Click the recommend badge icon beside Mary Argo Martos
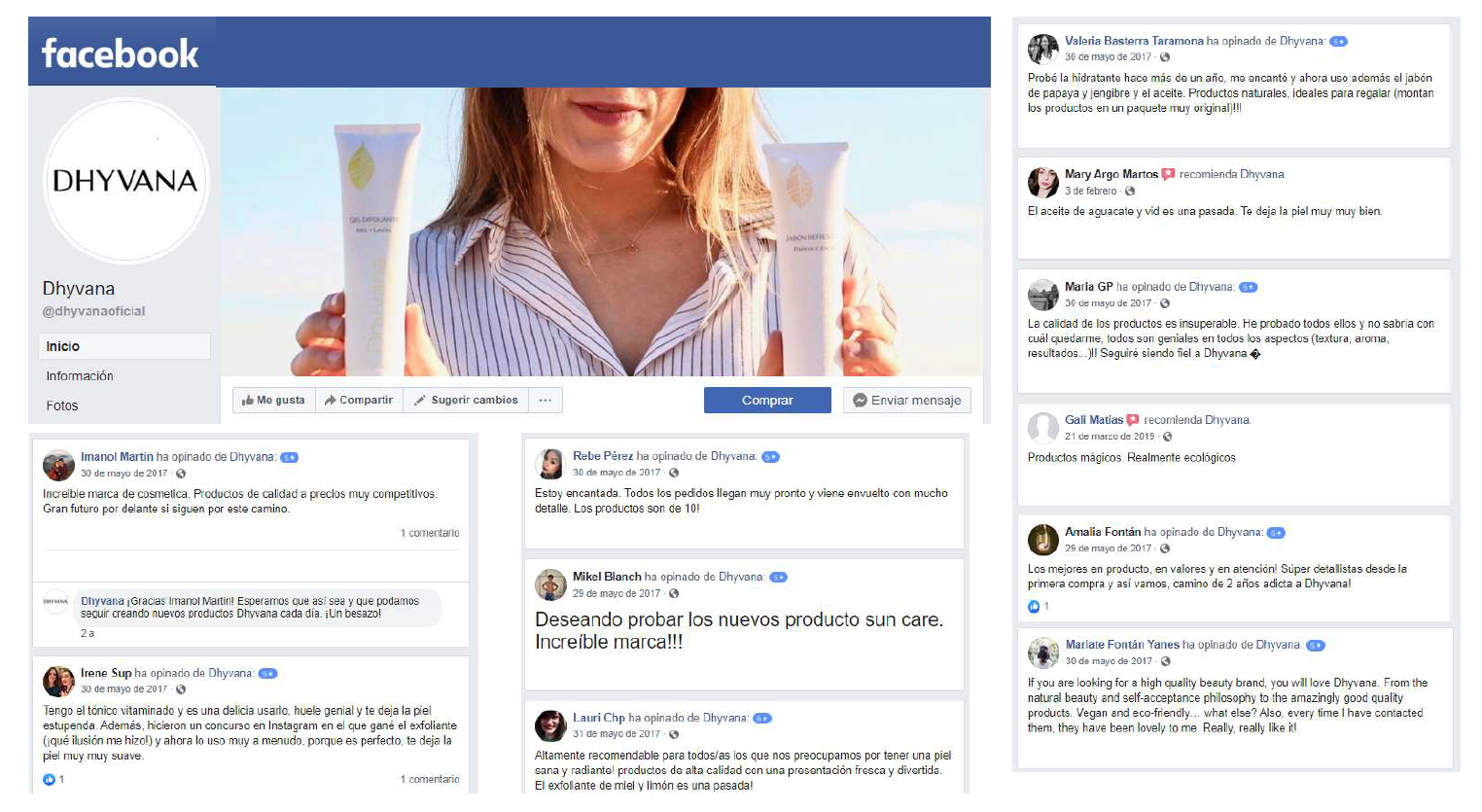This screenshot has width=1482, height=812. click(1169, 174)
